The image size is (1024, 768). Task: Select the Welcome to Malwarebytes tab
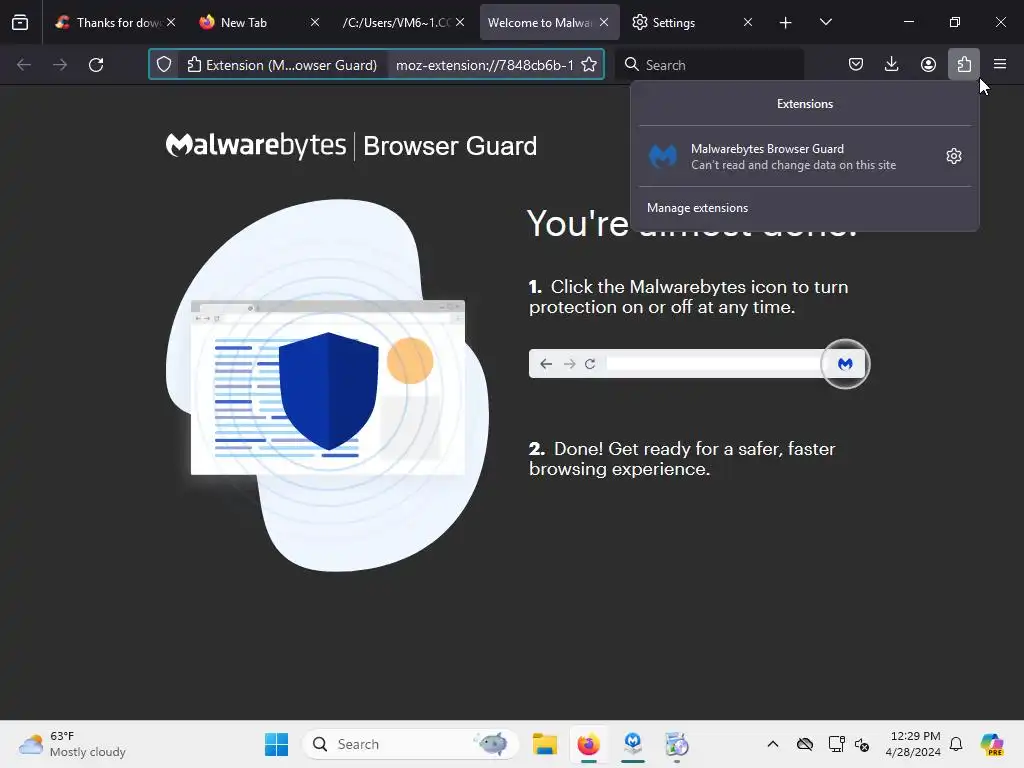point(539,22)
